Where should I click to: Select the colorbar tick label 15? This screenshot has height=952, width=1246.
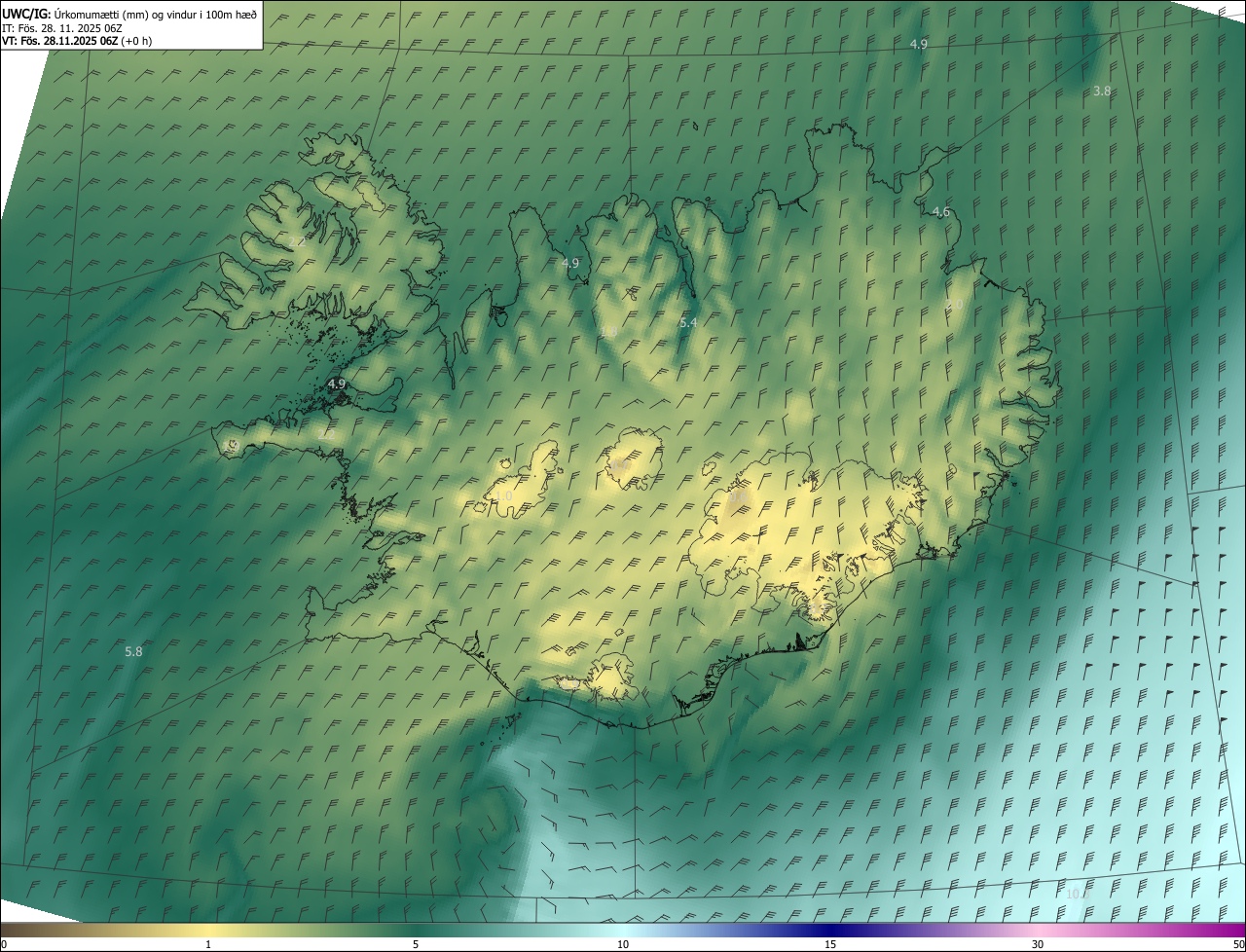point(830,944)
